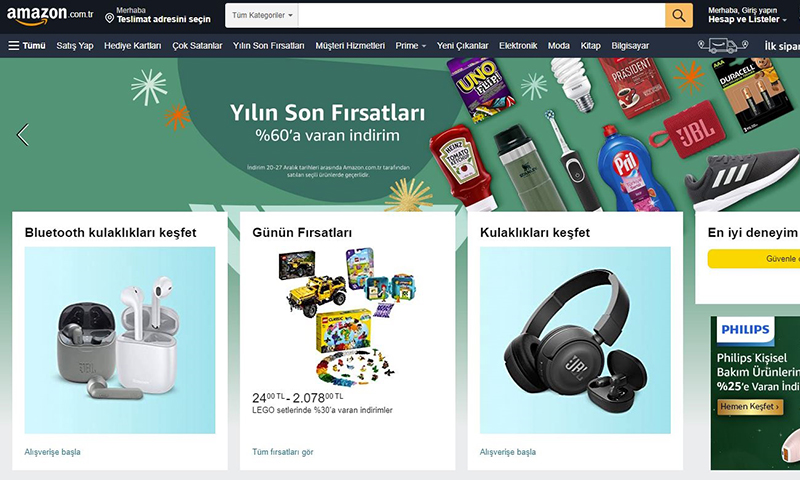Click Tüm fırsatları gör link
The image size is (800, 480).
tap(283, 452)
